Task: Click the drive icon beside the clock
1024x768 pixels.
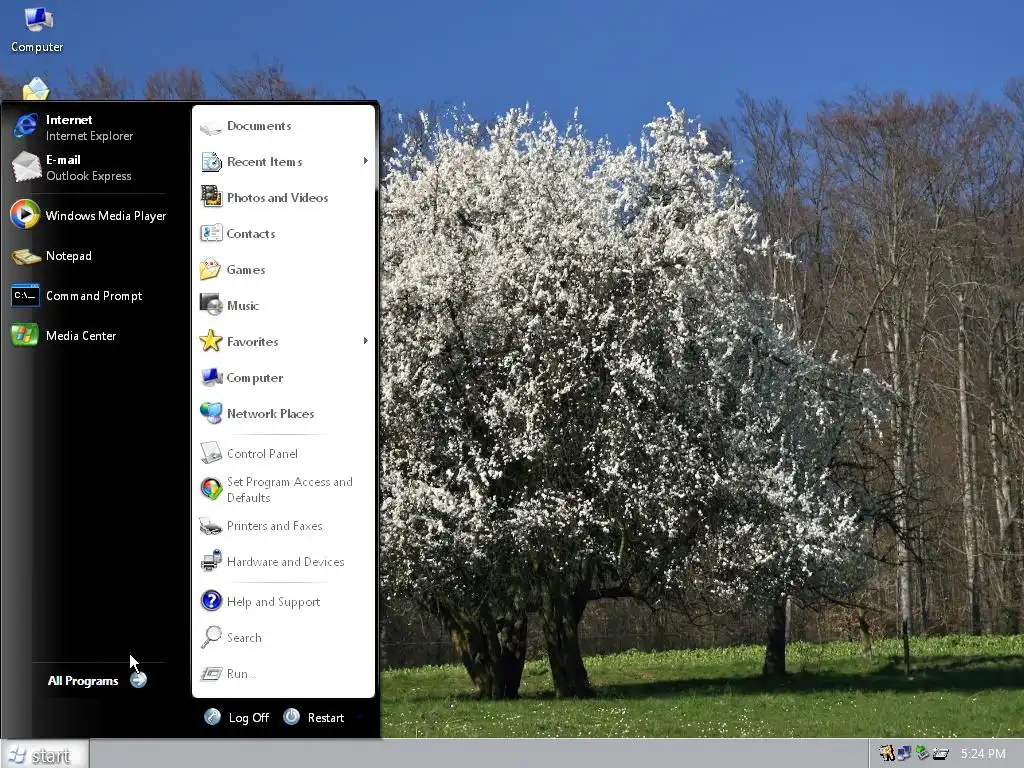Action: pos(940,754)
